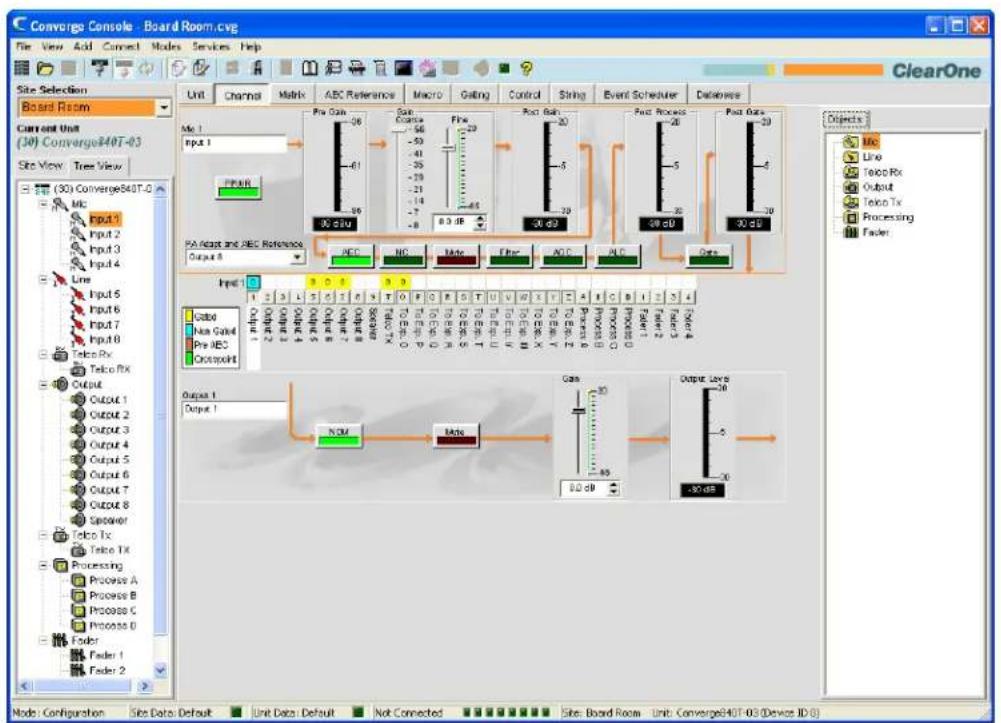The image size is (1001, 723).
Task: Select the Processing object in Objects panel
Action: pyautogui.click(x=879, y=217)
